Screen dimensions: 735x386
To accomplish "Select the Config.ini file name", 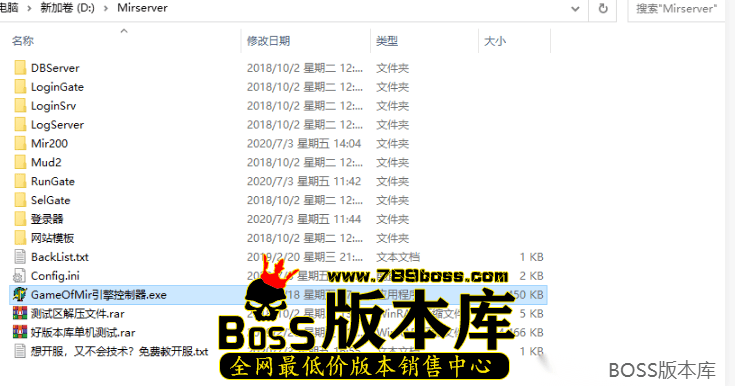I will pyautogui.click(x=55, y=276).
